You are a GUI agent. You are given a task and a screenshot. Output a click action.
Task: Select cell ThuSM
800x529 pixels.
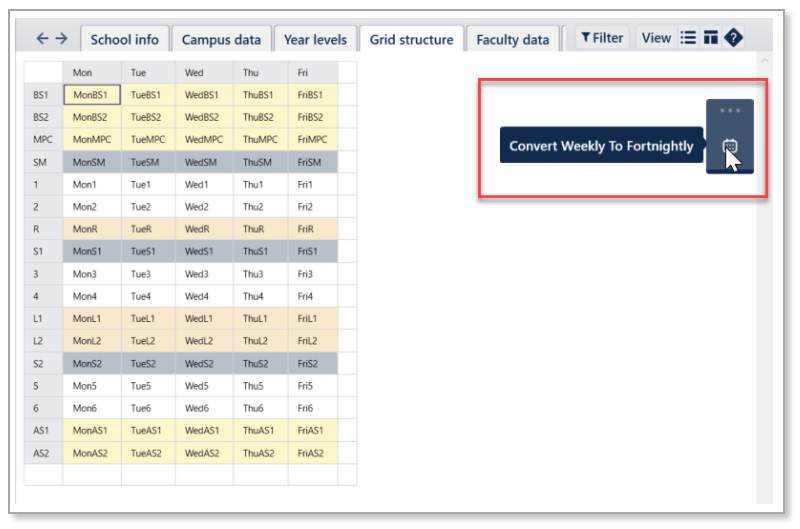click(261, 162)
